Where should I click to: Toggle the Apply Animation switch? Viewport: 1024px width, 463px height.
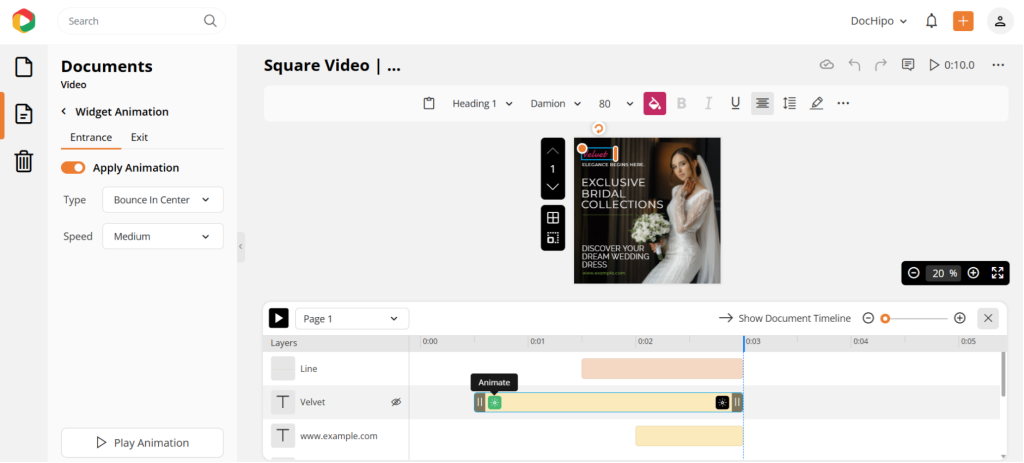[73, 168]
